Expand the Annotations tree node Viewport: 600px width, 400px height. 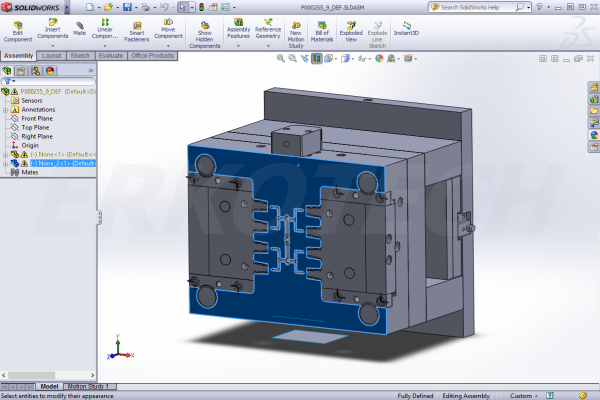(7, 110)
